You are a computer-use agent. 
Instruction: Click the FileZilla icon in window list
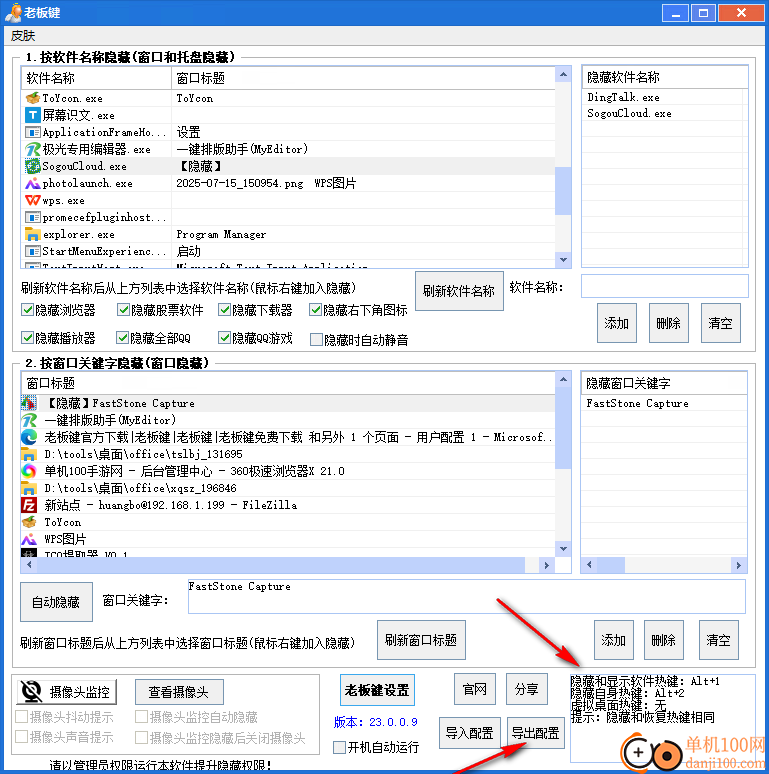point(29,505)
